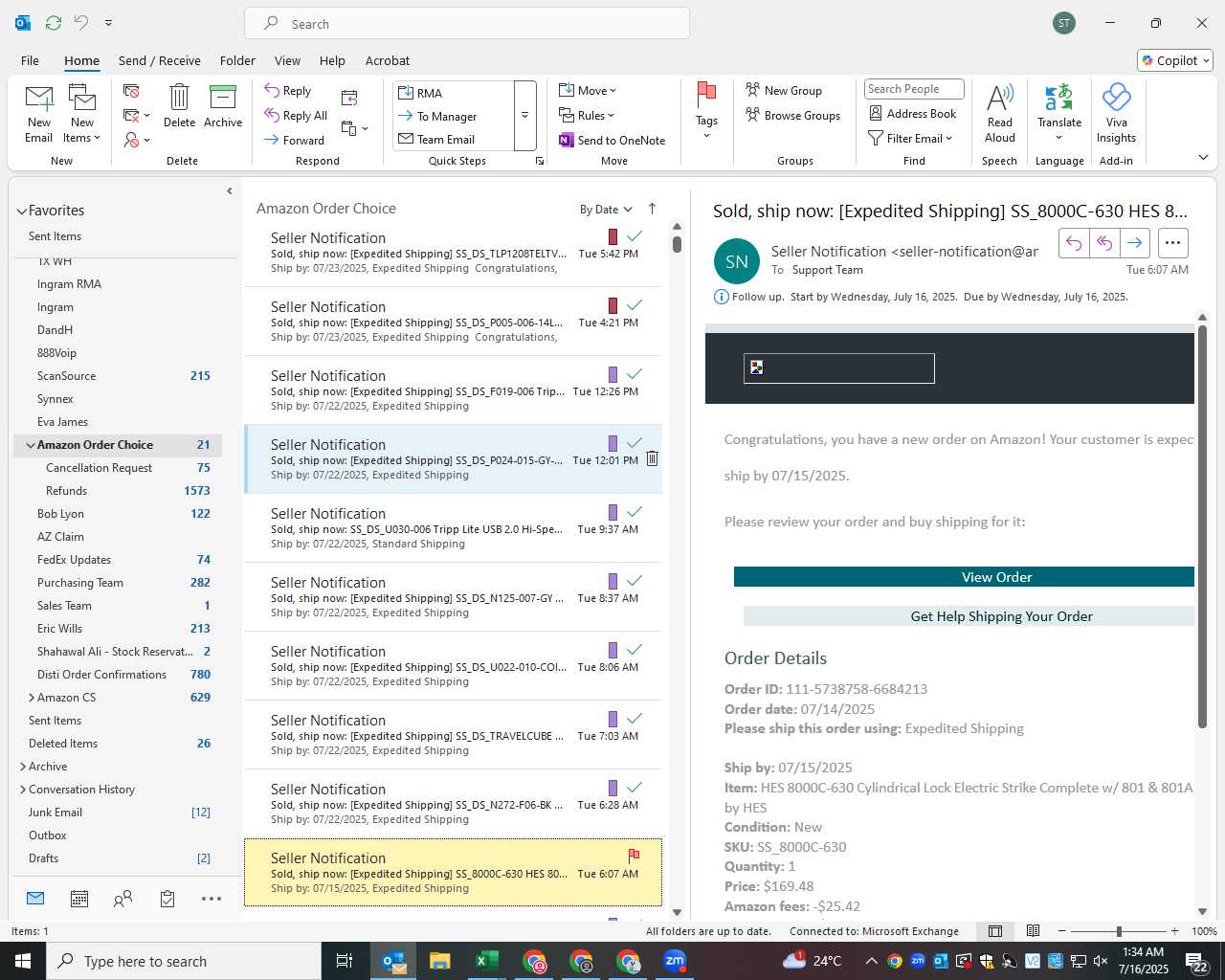
Task: Open the Folder ribbon tab
Action: [x=237, y=60]
